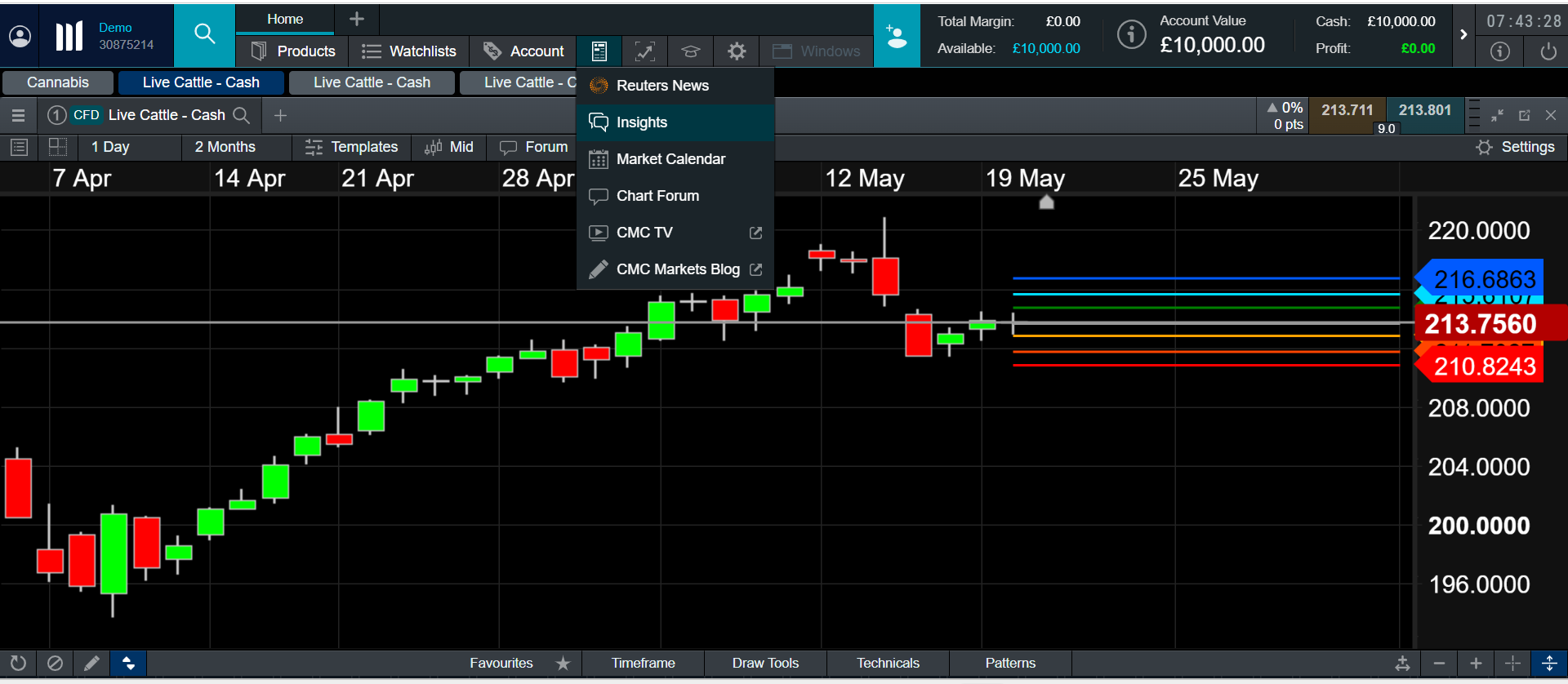Open the Watchlists menu
Image resolution: width=1568 pixels, height=684 pixels.
408,51
